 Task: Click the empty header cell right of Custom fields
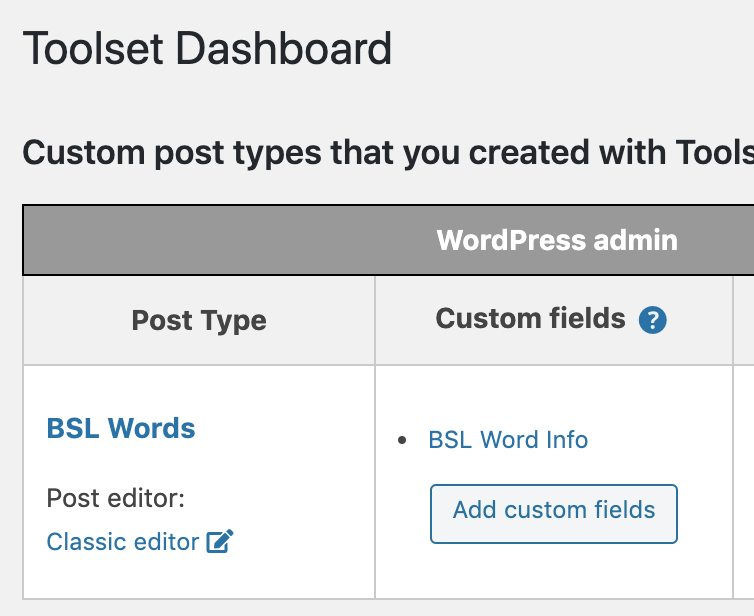pos(744,320)
